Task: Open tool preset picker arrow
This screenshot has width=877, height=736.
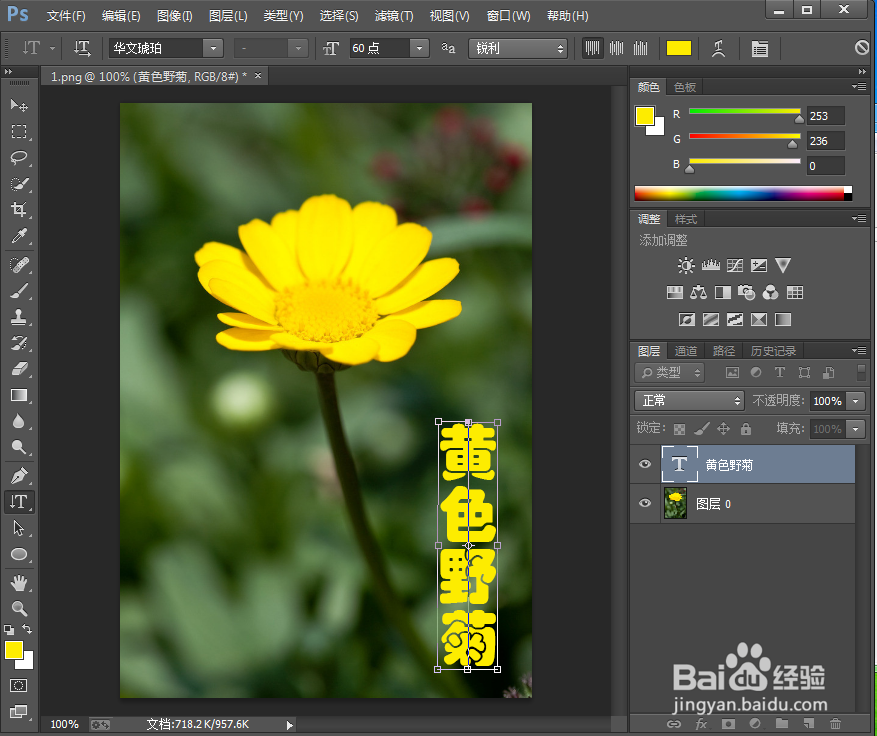Action: 52,49
